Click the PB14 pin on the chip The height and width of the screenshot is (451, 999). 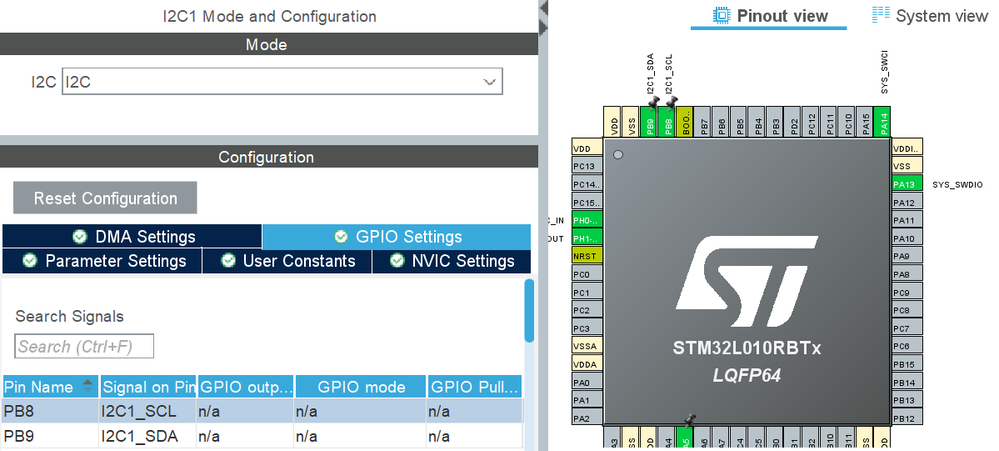click(907, 382)
